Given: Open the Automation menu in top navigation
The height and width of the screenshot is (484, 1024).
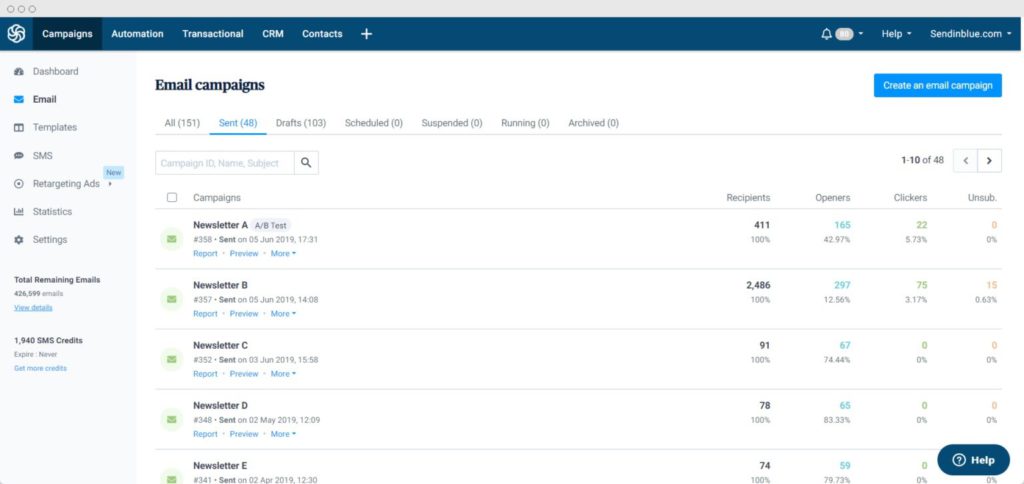Looking at the screenshot, I should [x=137, y=34].
